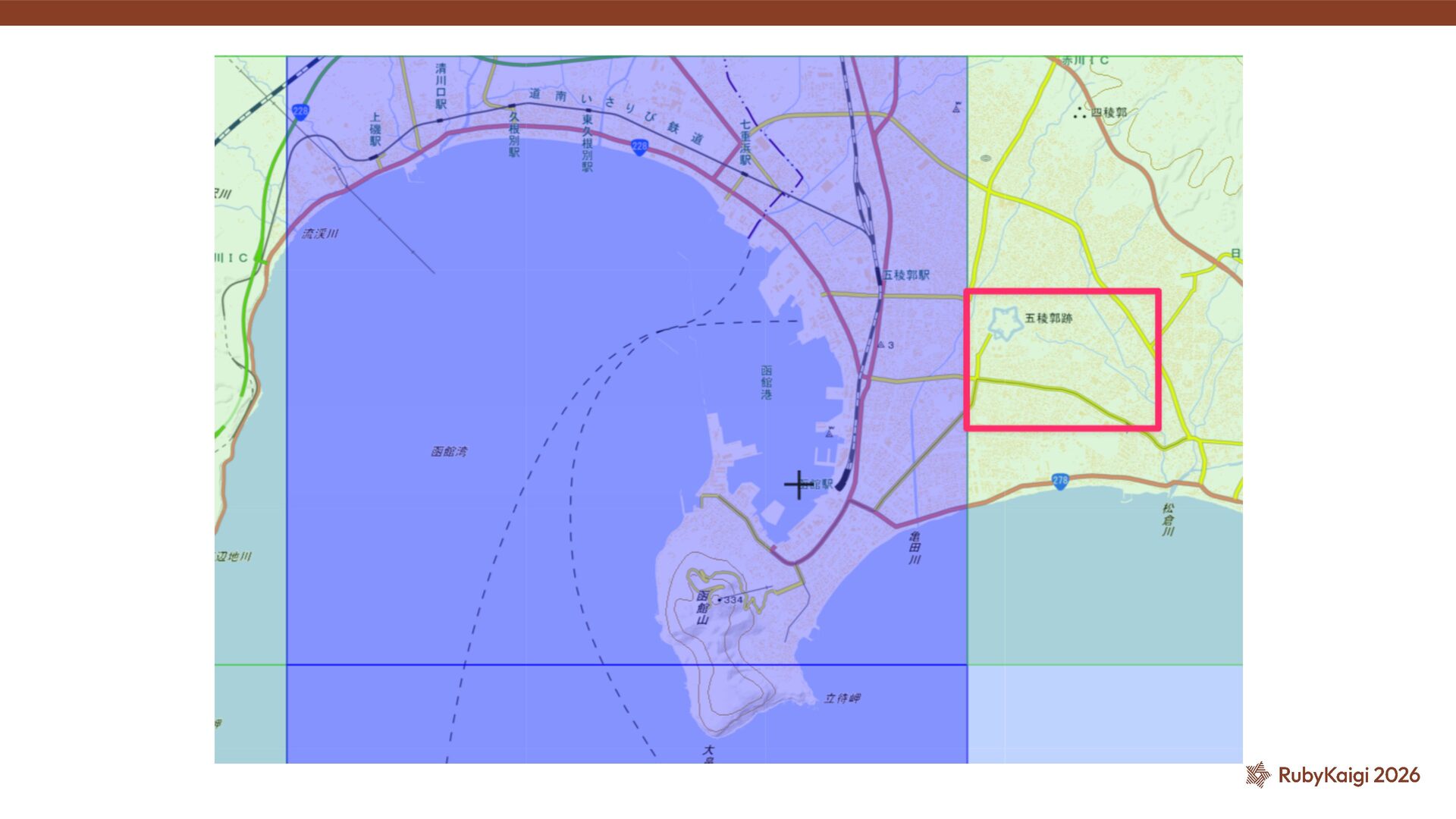Click the RubyKaigi 2026 logo icon
This screenshot has height=819, width=1456.
1258,775
